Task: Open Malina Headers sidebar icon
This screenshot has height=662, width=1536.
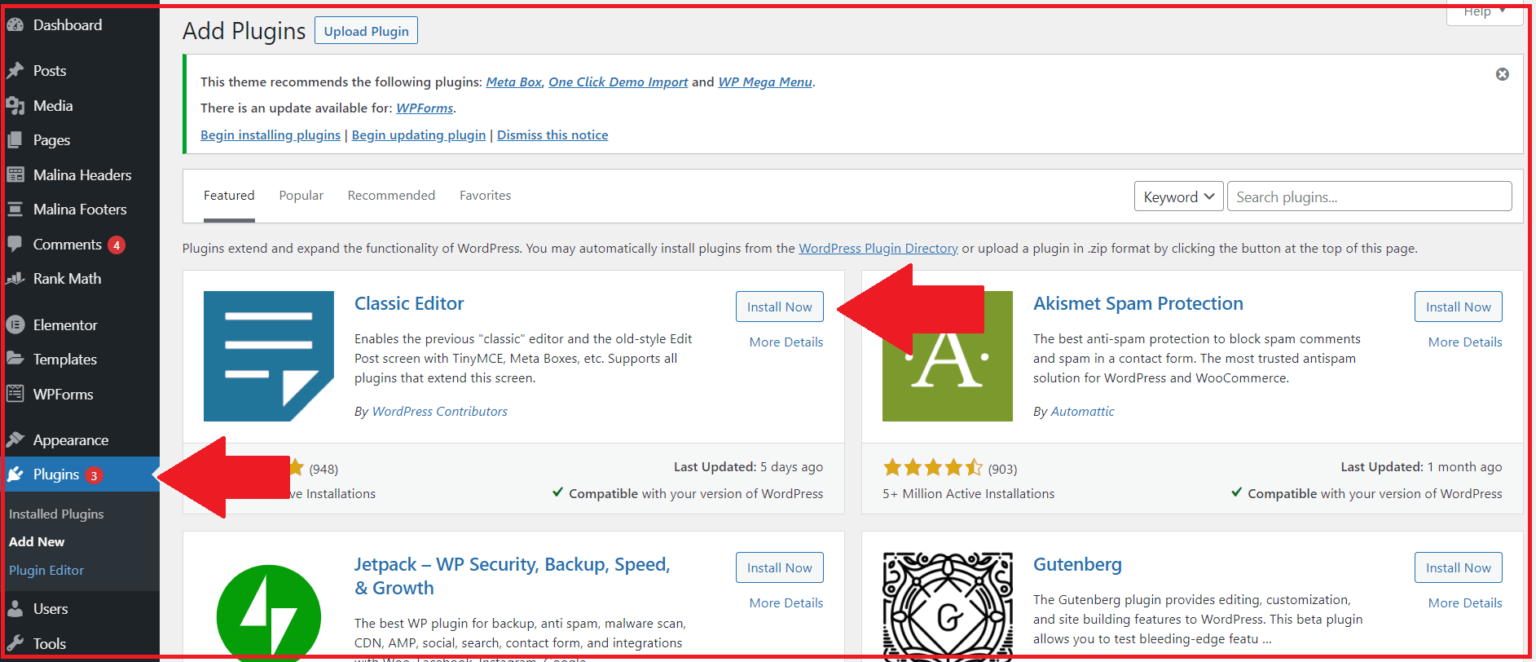Action: tap(15, 175)
